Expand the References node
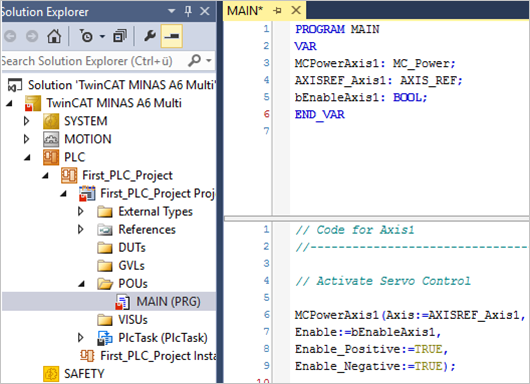This screenshot has height=384, width=530. coord(80,229)
